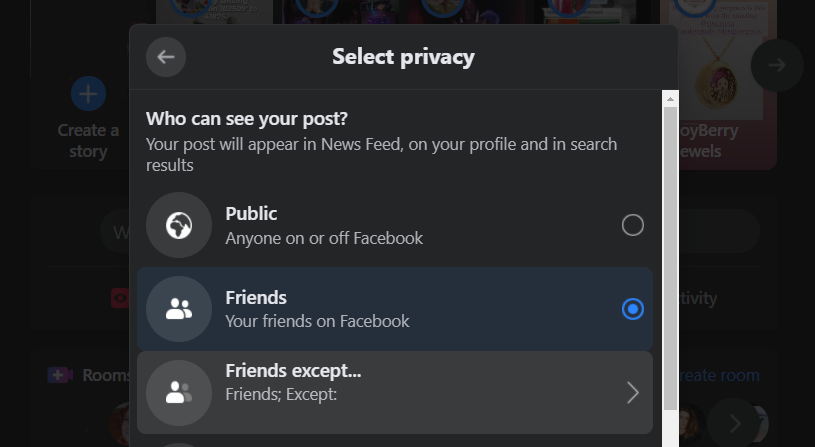
Task: Choose the Friends privacy option label
Action: (256, 298)
